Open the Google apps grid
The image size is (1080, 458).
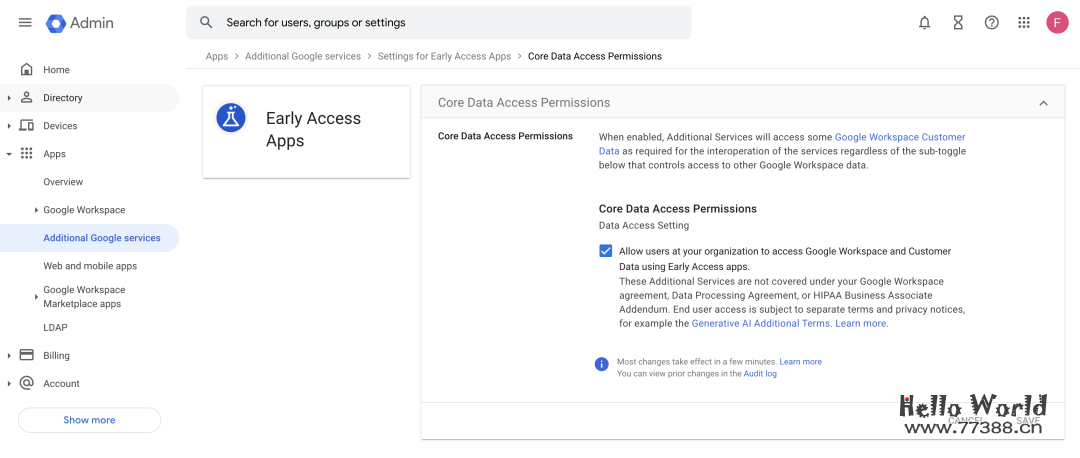tap(1024, 23)
